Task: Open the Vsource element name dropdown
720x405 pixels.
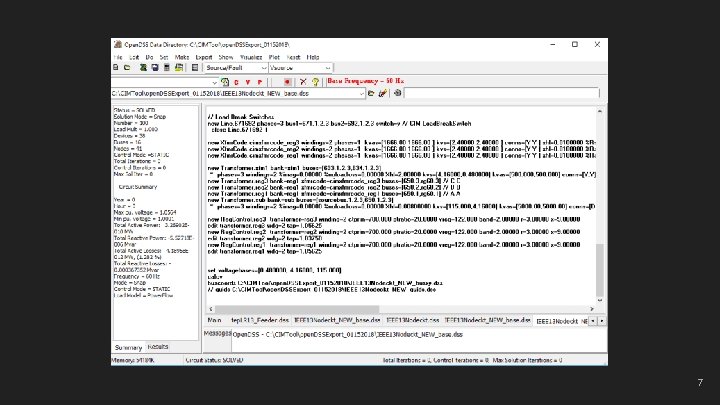Action: [x=300, y=68]
